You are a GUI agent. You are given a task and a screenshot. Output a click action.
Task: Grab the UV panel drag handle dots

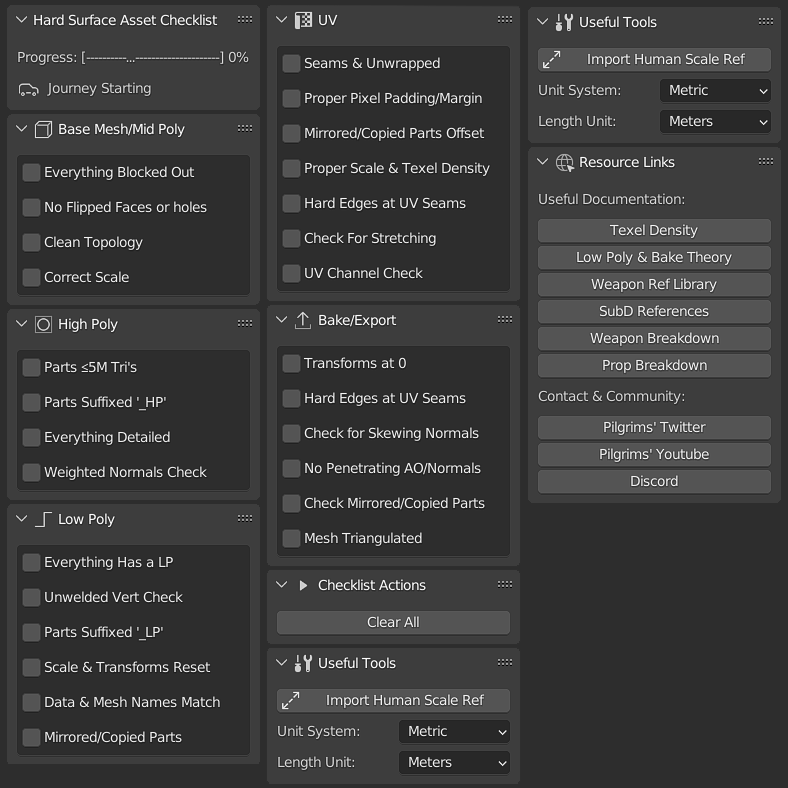505,20
